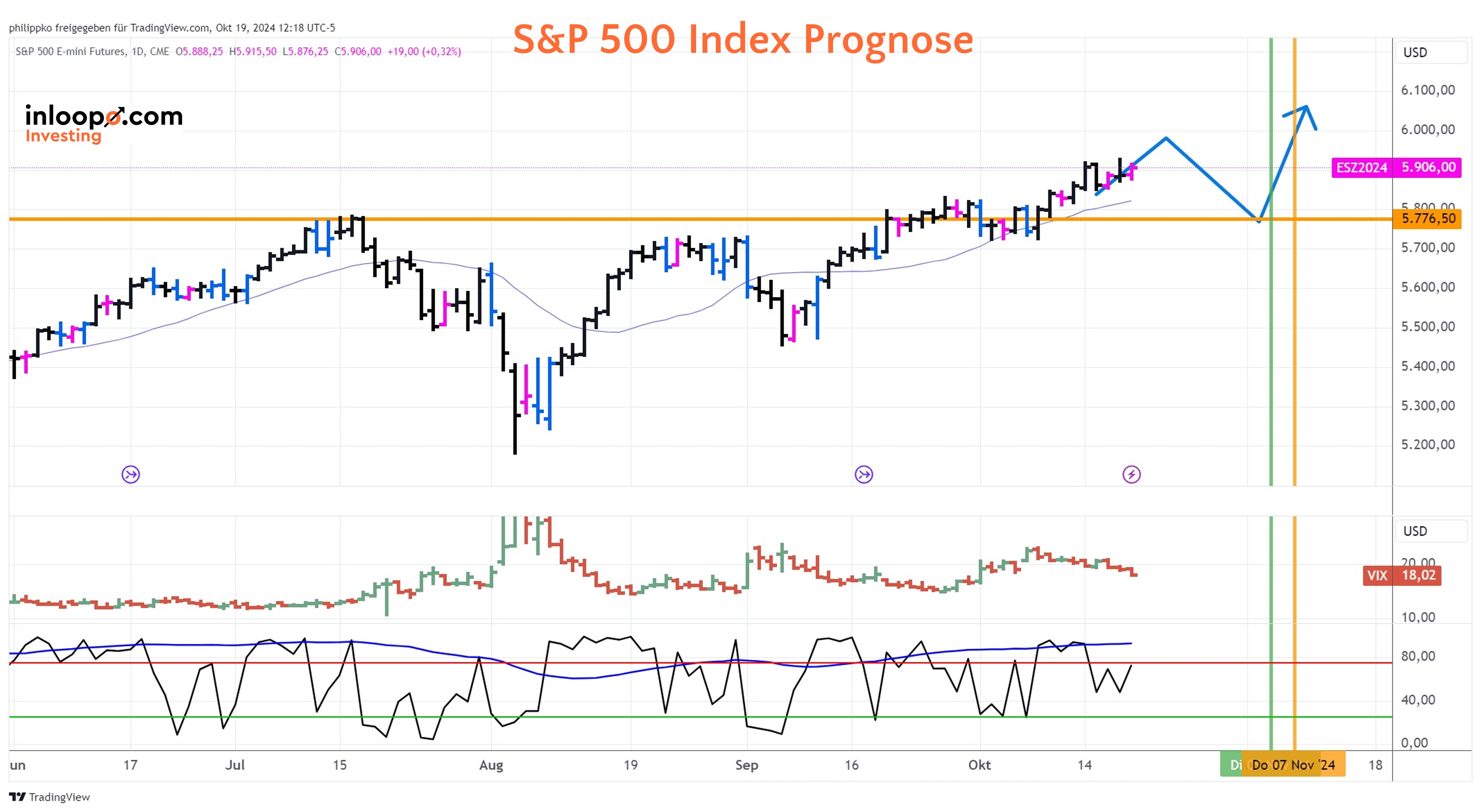
Task: Click the 6.000,00 price axis label
Action: tap(1427, 130)
